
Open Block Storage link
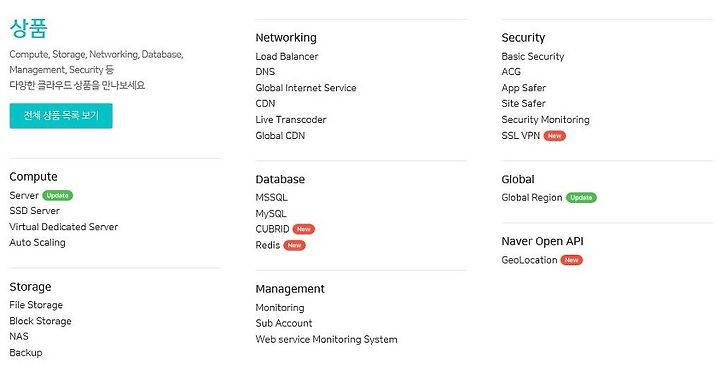point(40,321)
